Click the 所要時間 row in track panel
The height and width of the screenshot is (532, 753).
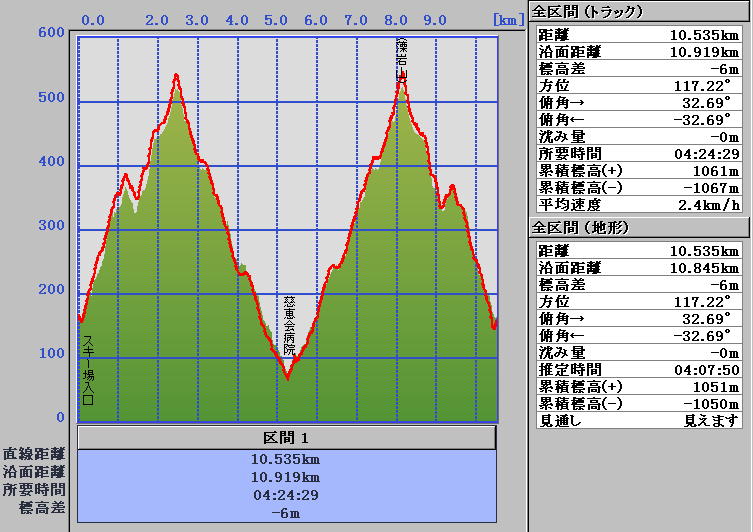[x=640, y=154]
